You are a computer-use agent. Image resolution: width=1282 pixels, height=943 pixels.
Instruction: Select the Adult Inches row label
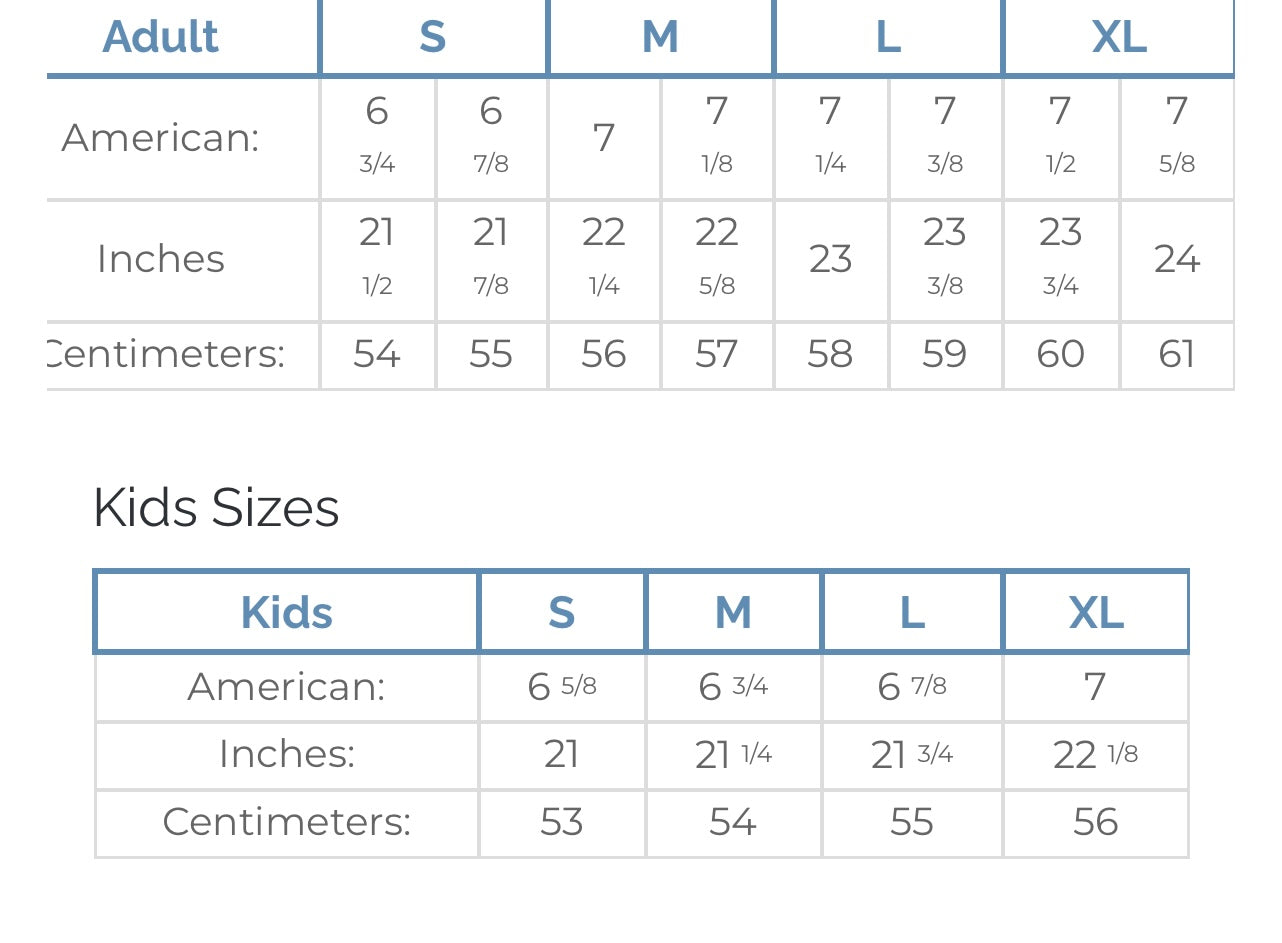coord(161,259)
